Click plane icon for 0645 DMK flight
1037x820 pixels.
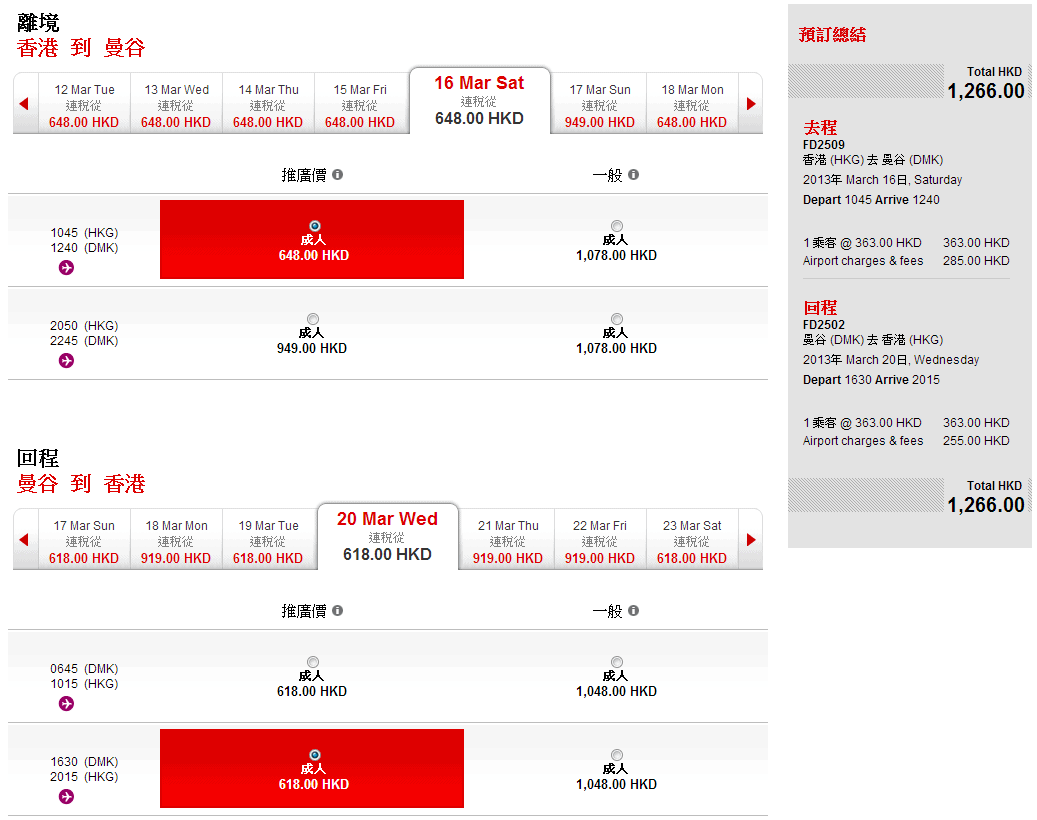(x=66, y=704)
